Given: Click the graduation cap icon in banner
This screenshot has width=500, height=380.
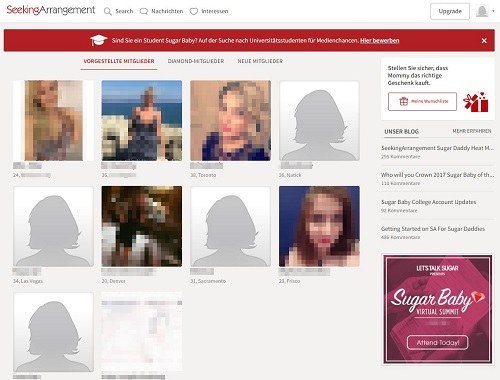Looking at the screenshot, I should 98,41.
